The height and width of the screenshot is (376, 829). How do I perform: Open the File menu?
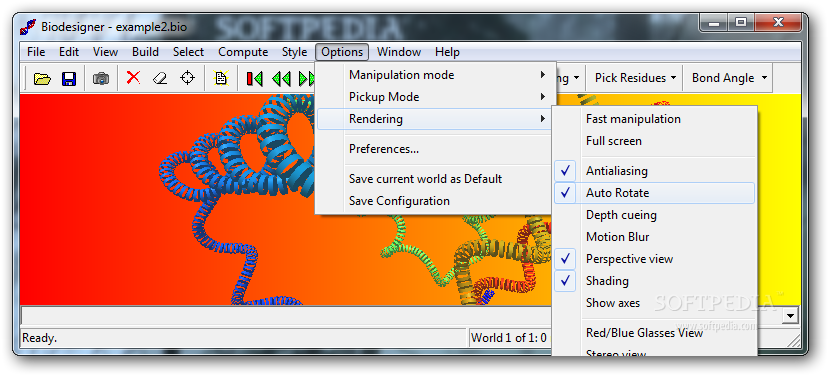click(x=36, y=52)
